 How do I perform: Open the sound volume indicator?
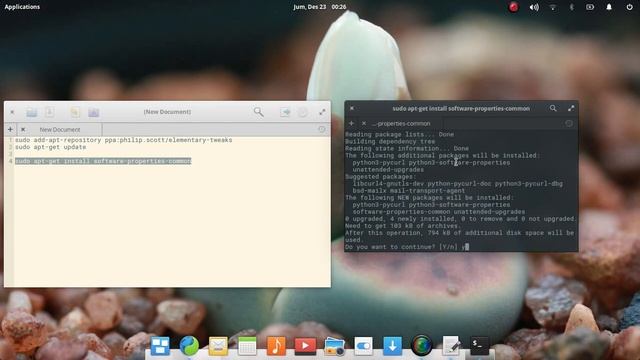pos(534,7)
